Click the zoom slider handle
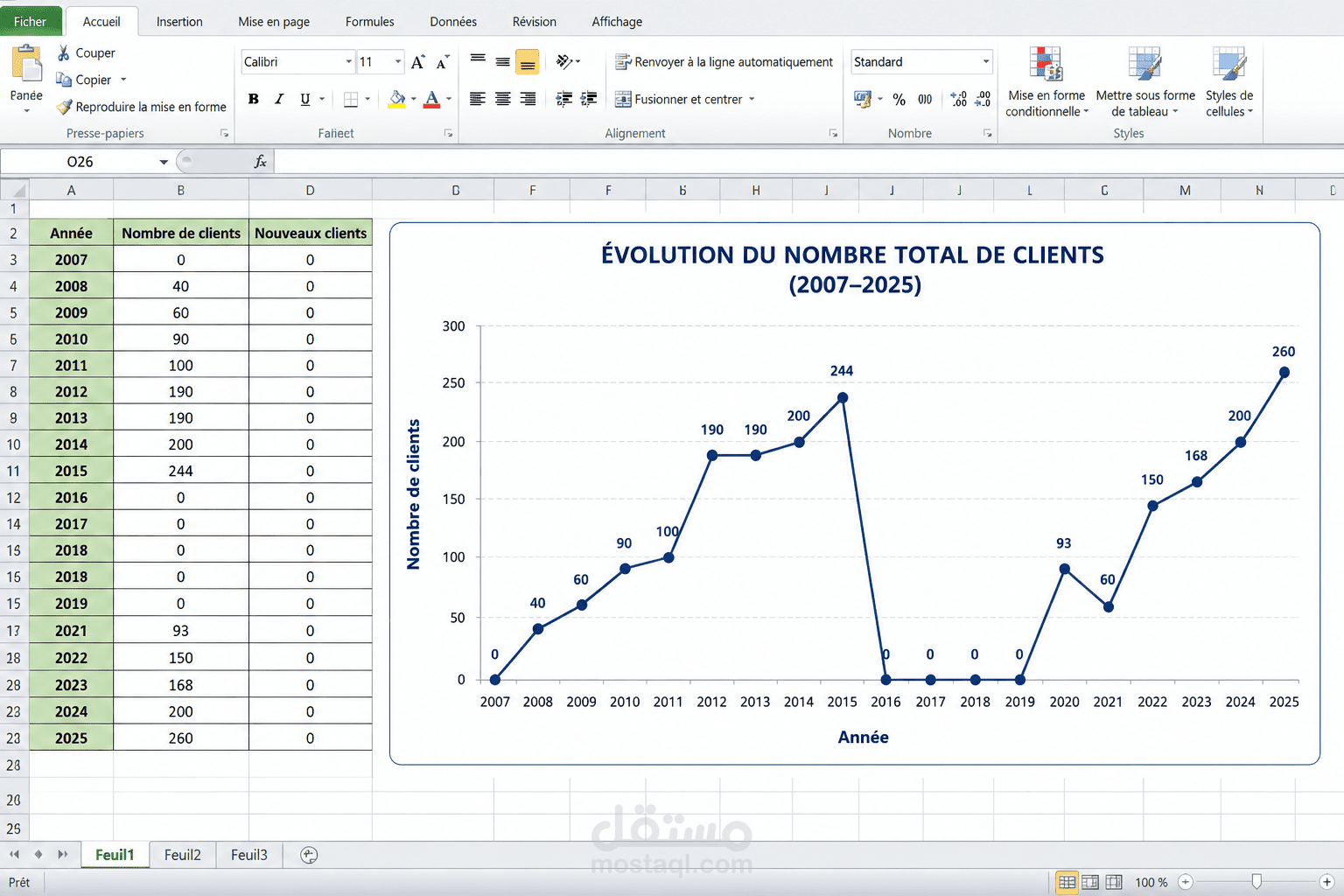The height and width of the screenshot is (896, 1344). [x=1256, y=882]
